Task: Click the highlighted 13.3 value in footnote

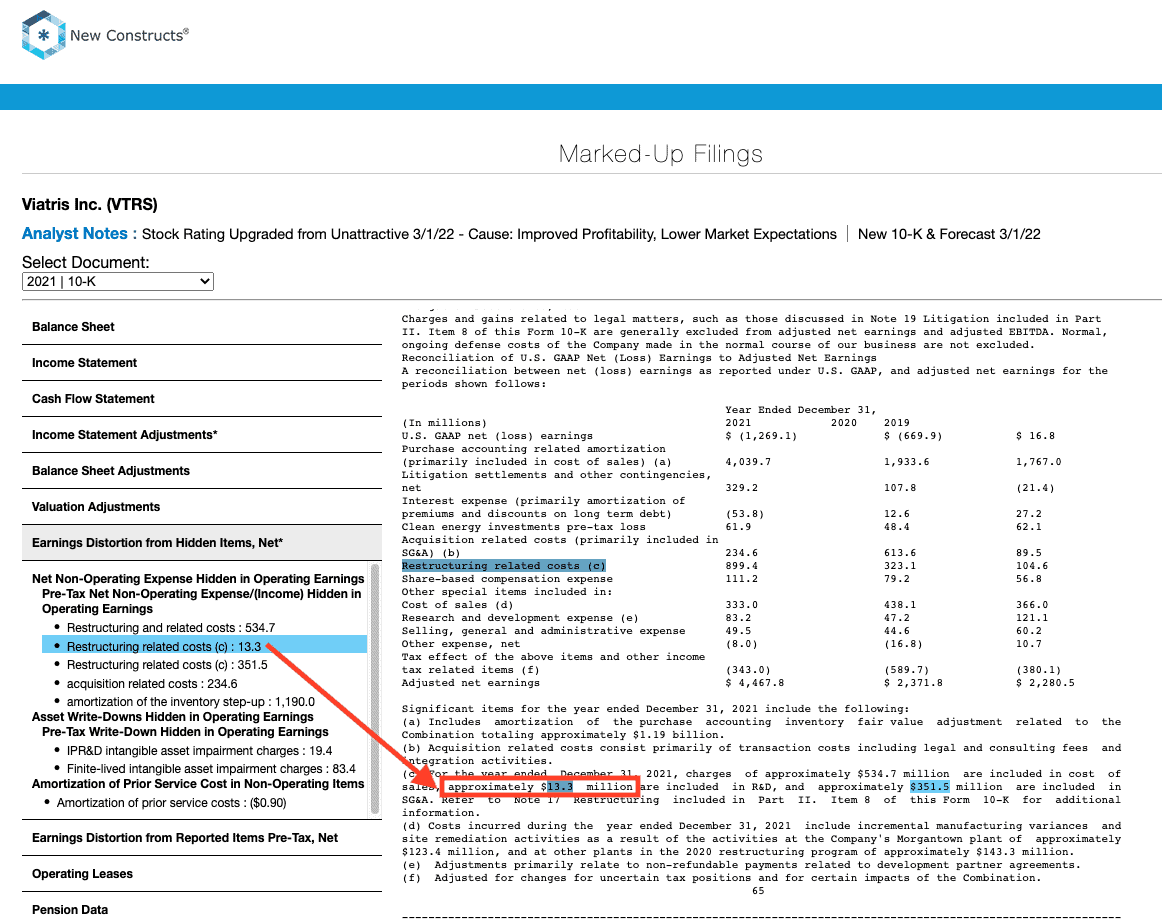Action: [x=560, y=787]
